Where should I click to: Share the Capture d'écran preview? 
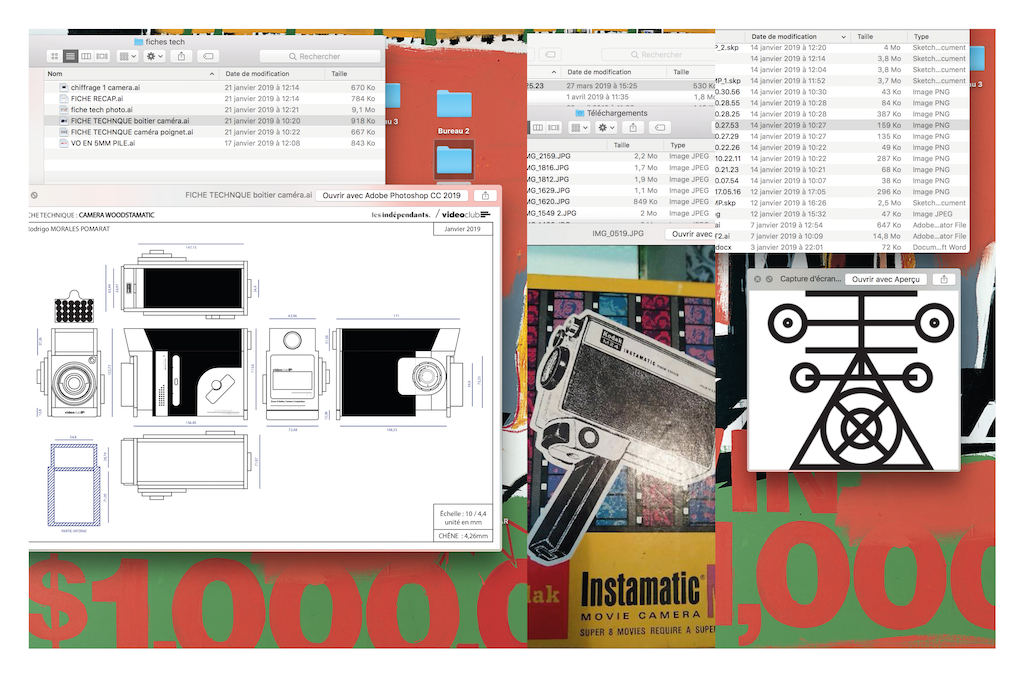[944, 279]
